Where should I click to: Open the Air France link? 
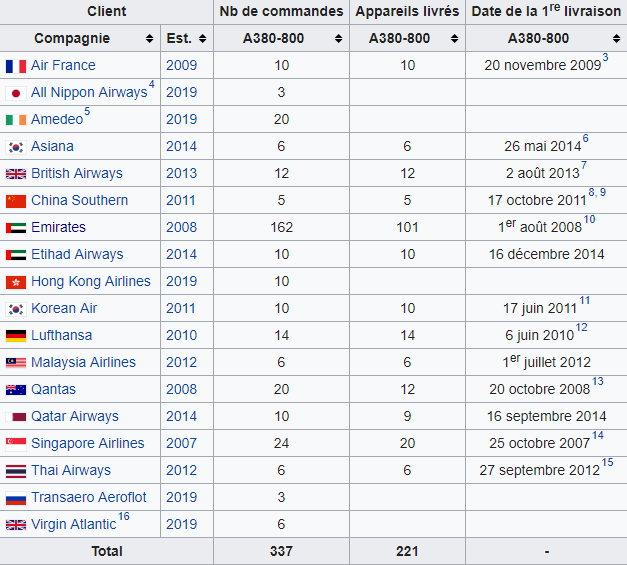click(x=63, y=65)
